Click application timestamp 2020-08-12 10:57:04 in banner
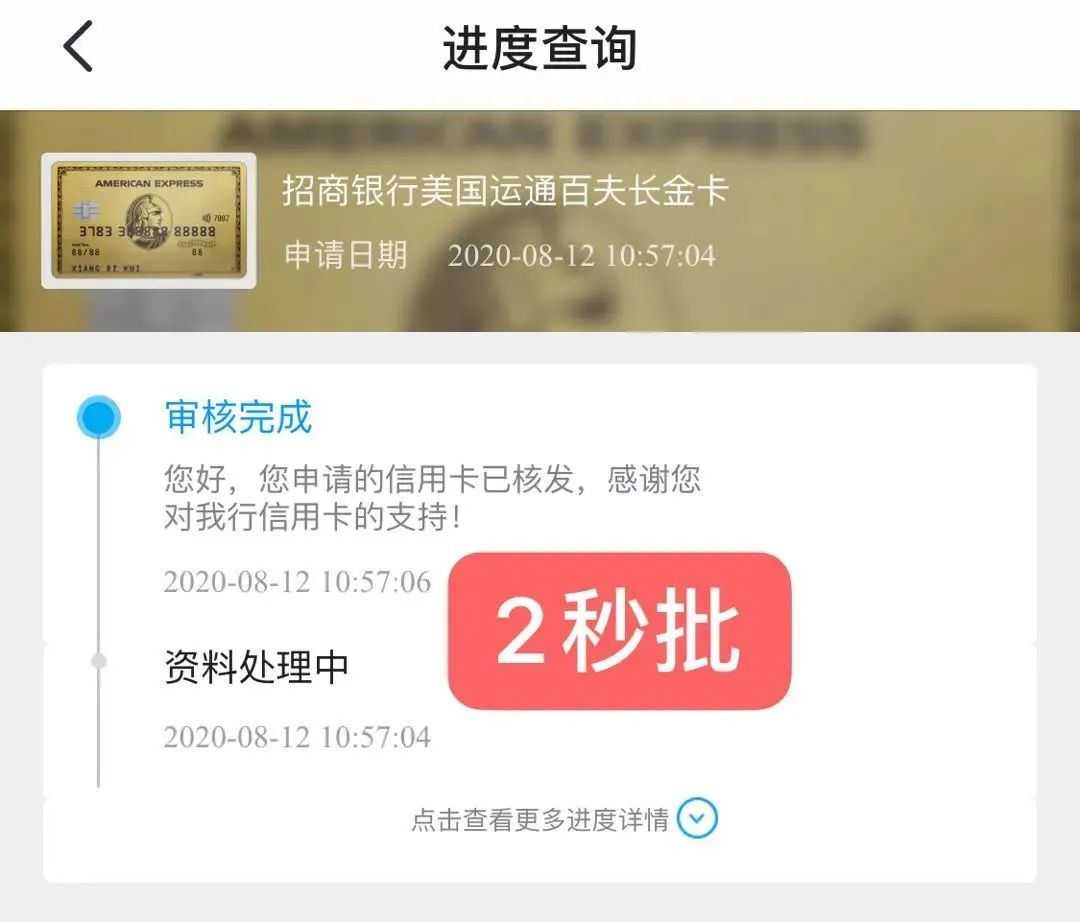The height and width of the screenshot is (922, 1080). [582, 255]
